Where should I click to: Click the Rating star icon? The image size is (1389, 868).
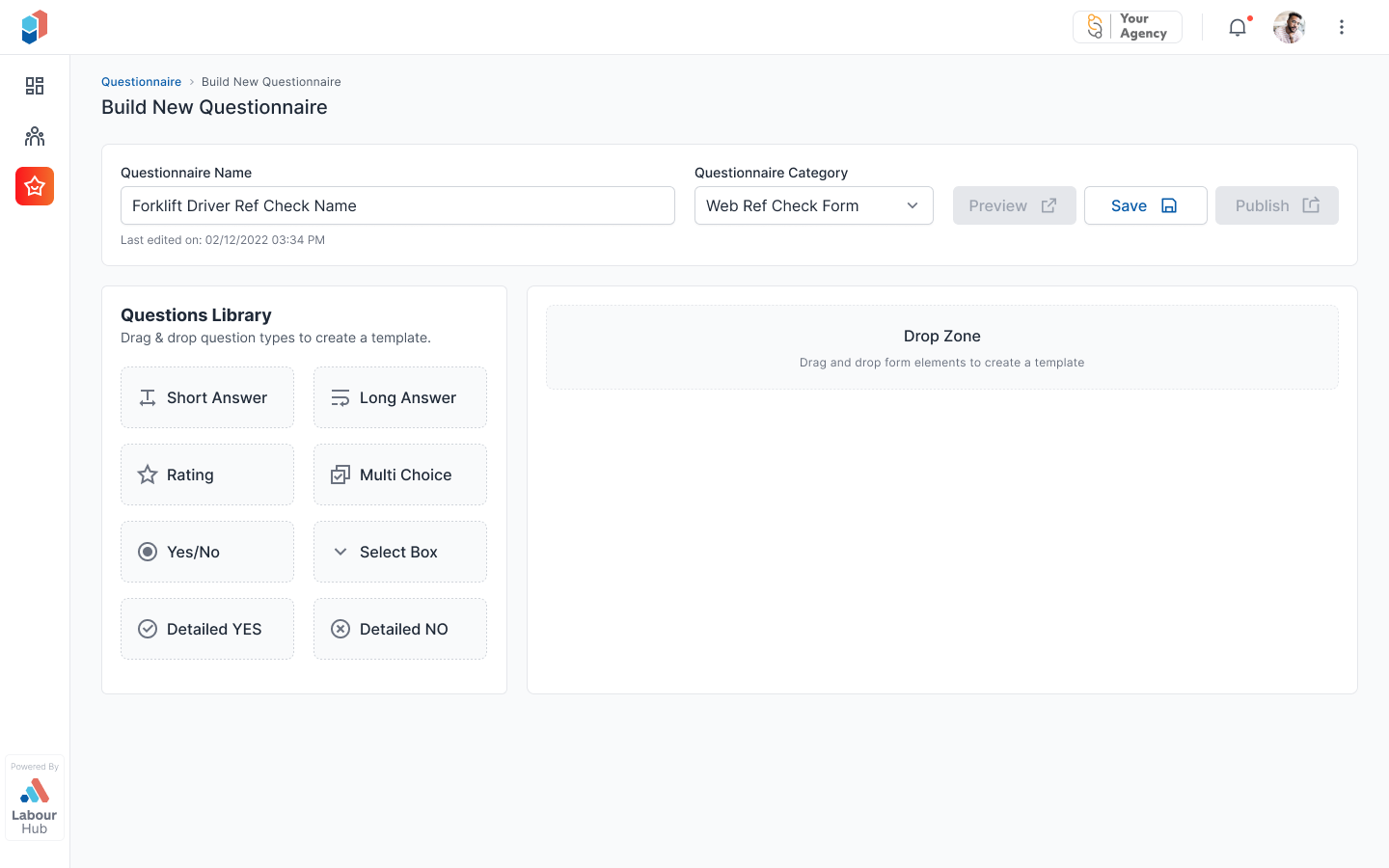148,475
